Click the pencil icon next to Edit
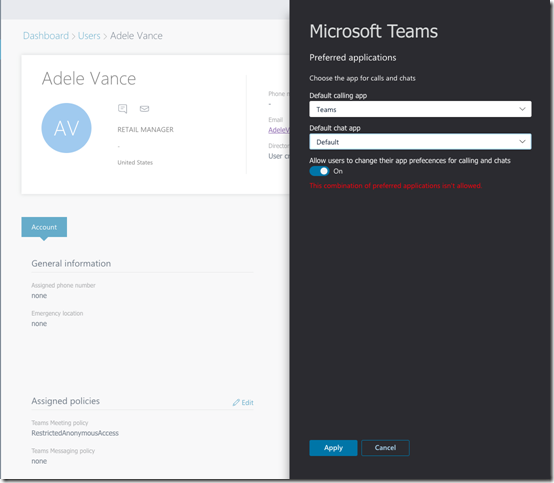554x483 pixels. [236, 402]
